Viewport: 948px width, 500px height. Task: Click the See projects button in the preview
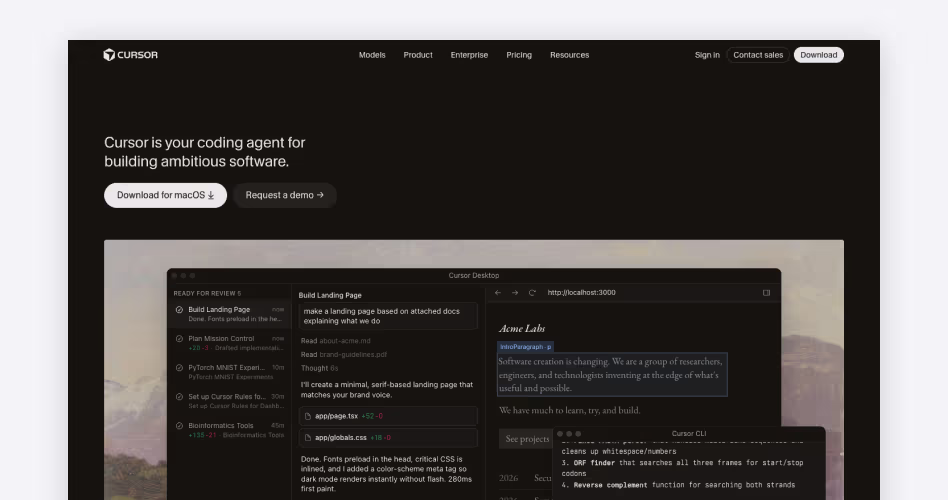click(x=527, y=439)
